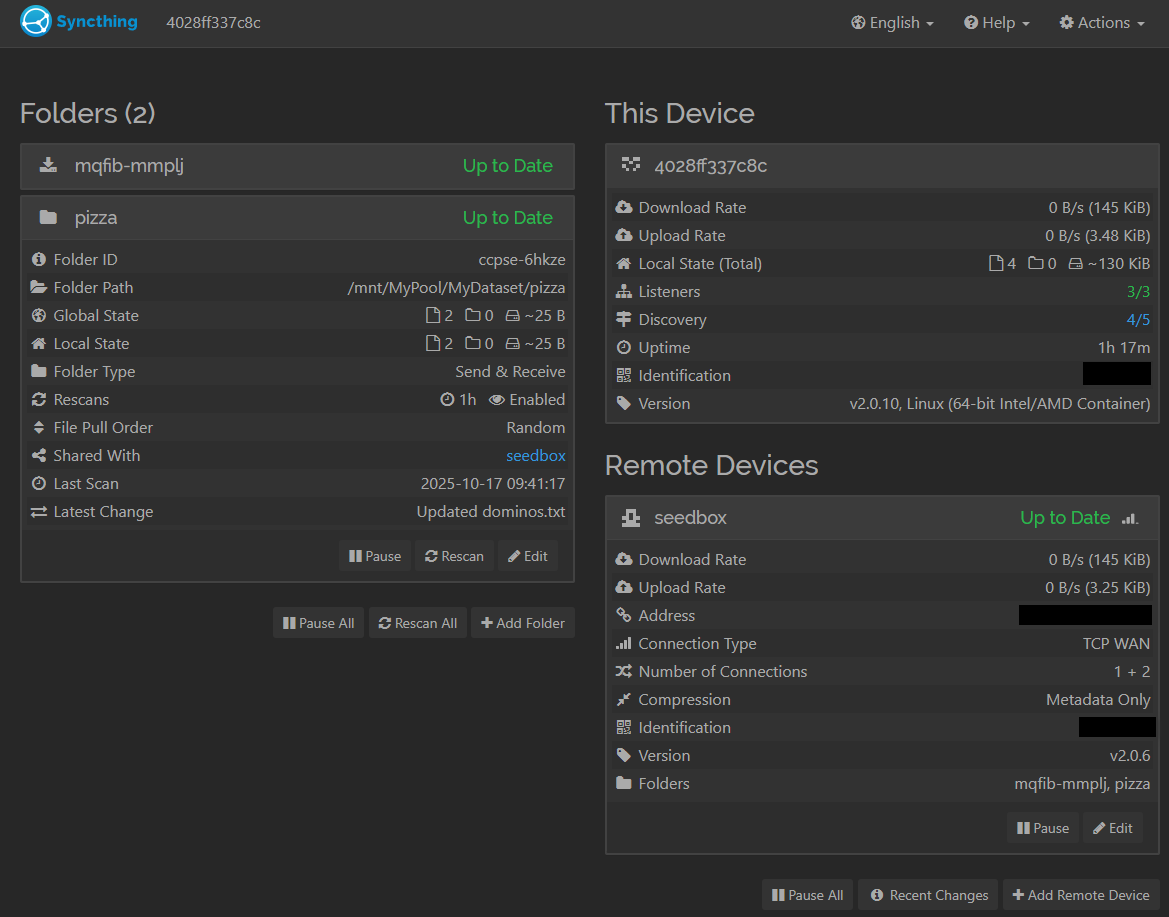
Task: Open Recent Changes list
Action: coord(929,895)
